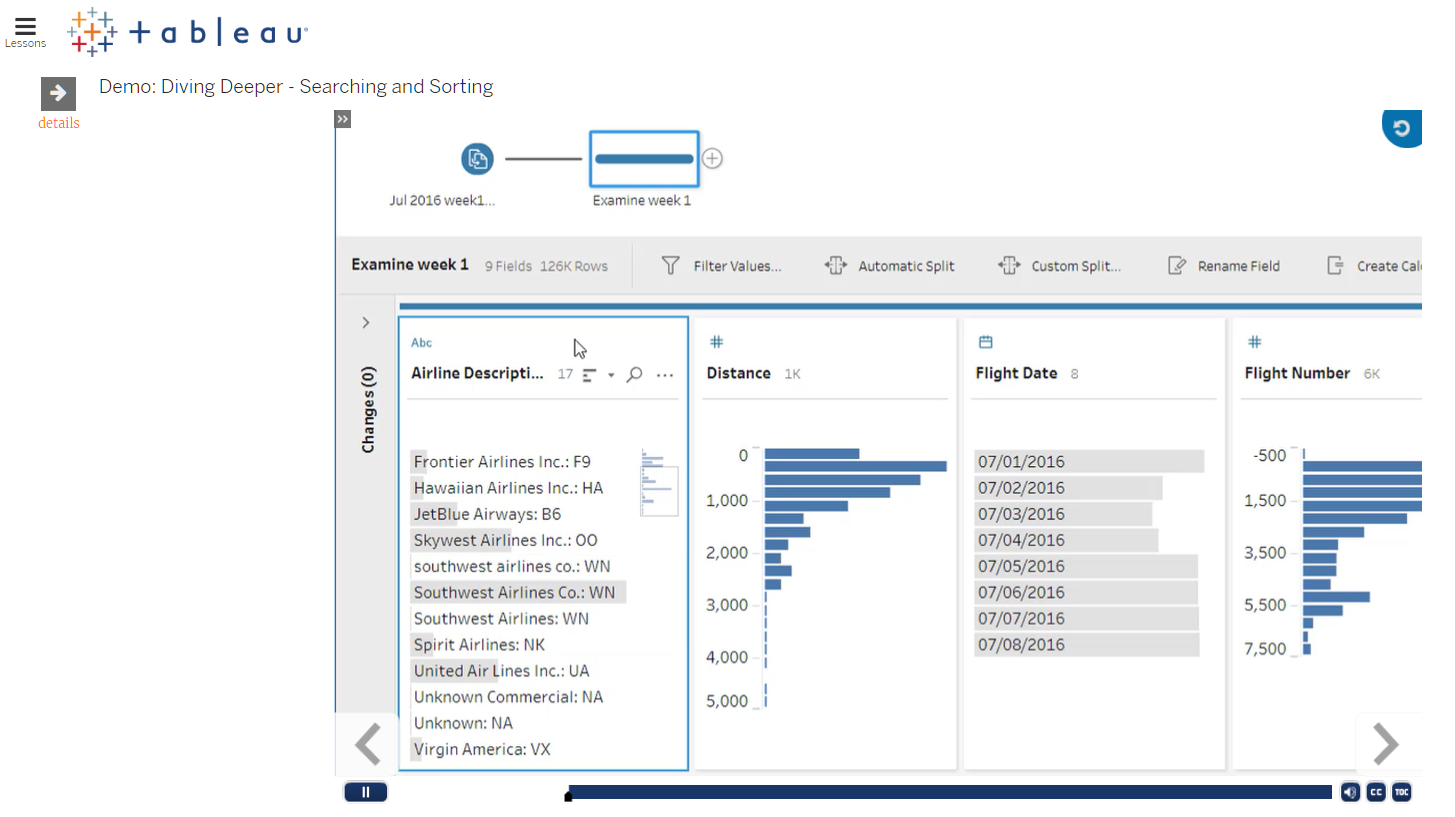Viewport: 1455px width, 817px height.
Task: Go to next slide arrow
Action: point(1386,743)
